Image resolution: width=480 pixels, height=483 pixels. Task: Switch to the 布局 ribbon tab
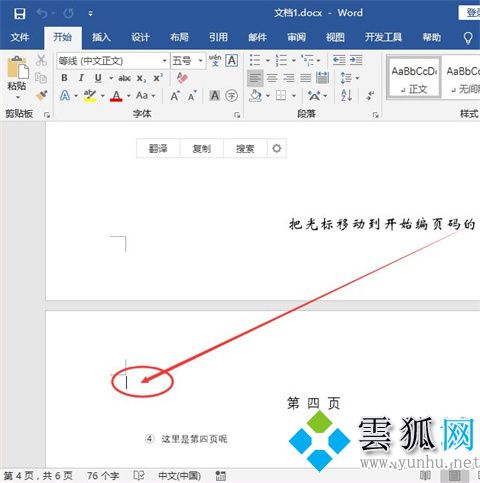coord(179,37)
